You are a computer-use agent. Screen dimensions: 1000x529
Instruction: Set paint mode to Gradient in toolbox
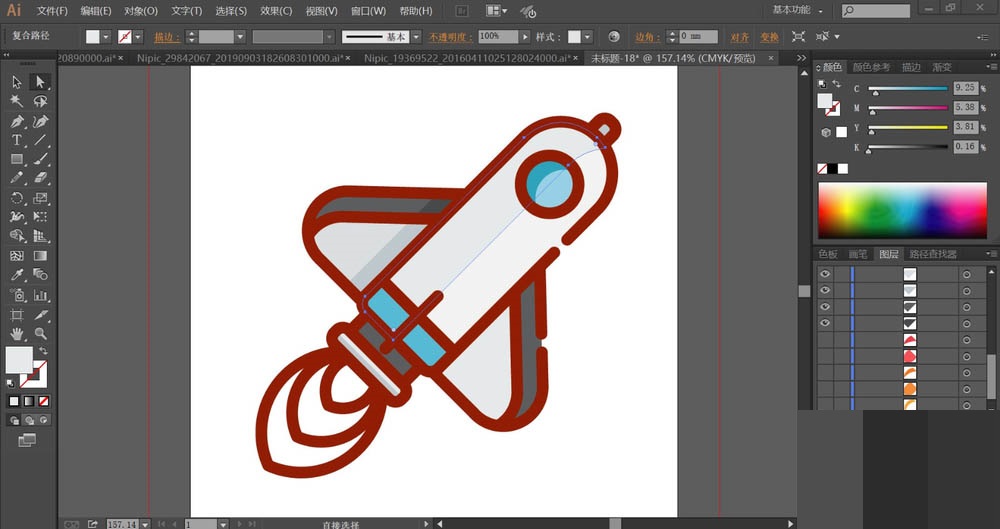[x=29, y=401]
